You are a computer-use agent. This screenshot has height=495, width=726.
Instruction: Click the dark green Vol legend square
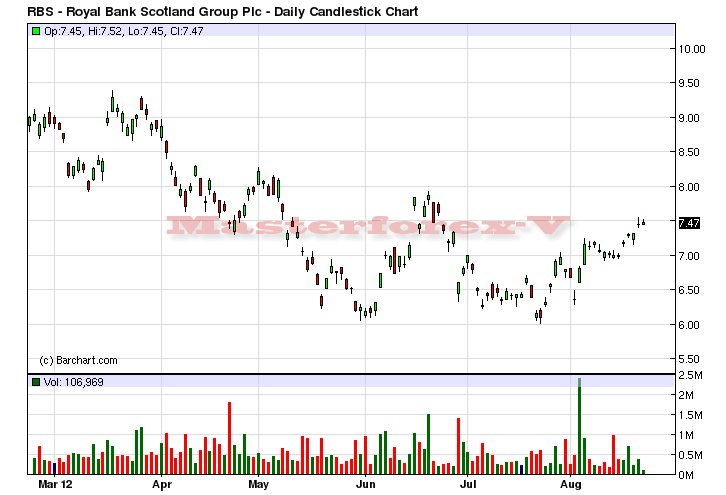tap(36, 382)
